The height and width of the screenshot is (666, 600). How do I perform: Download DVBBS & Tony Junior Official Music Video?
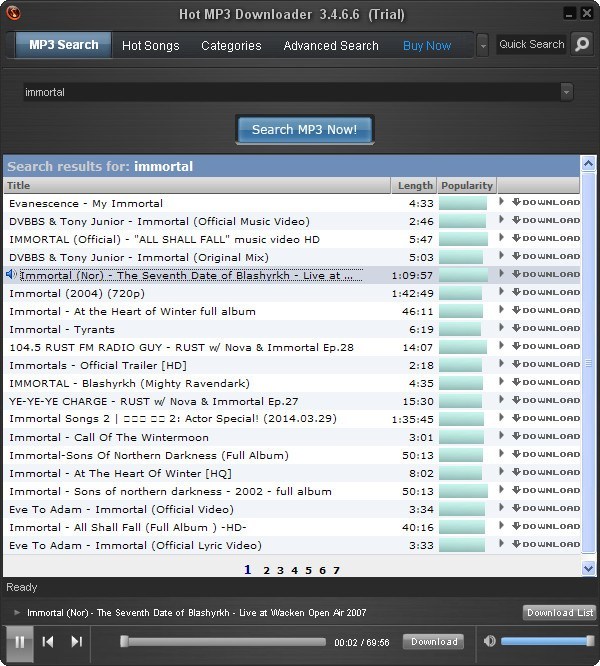tap(546, 220)
